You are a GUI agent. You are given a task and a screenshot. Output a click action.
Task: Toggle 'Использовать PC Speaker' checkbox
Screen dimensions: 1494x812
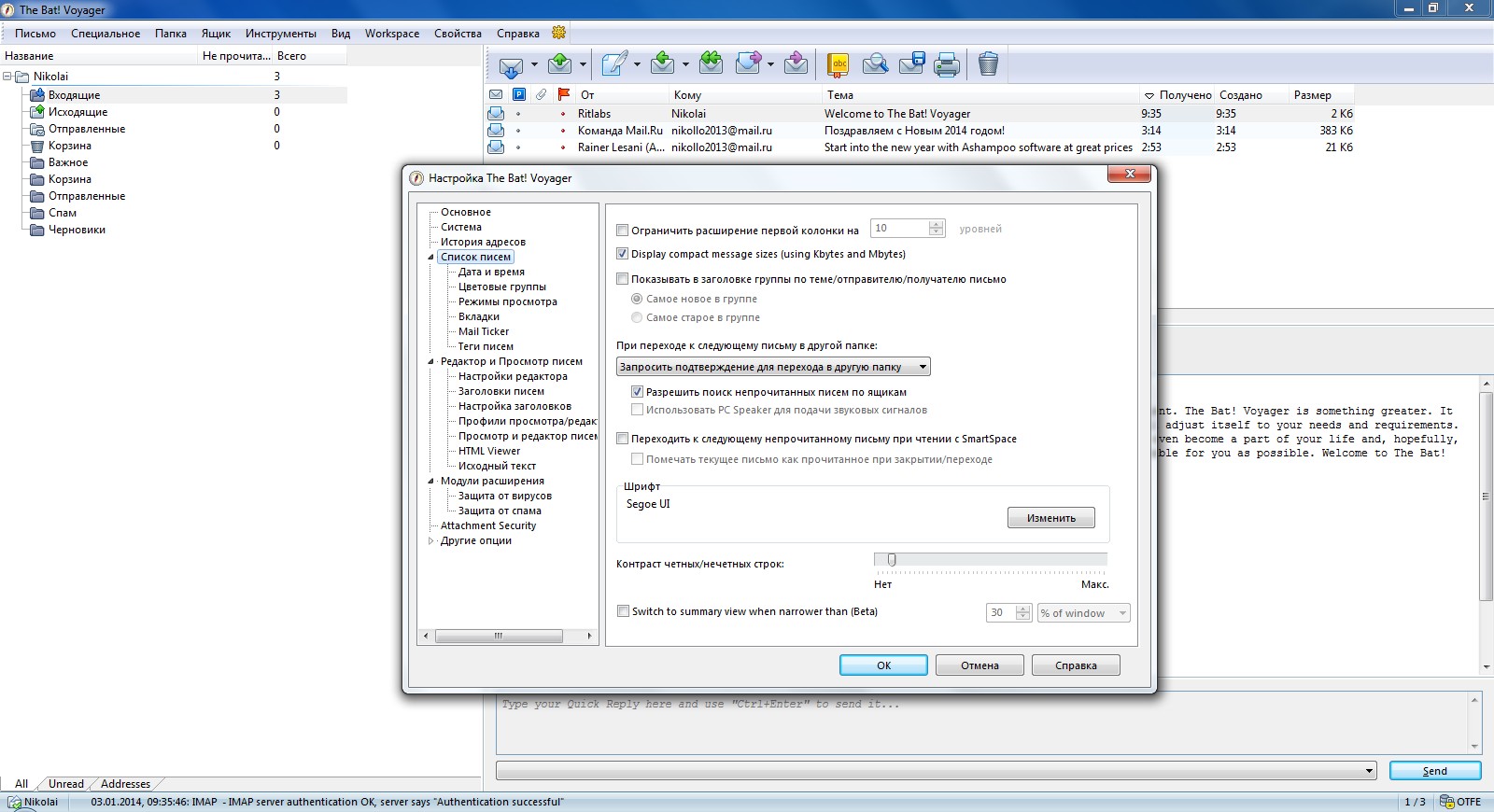[x=638, y=410]
